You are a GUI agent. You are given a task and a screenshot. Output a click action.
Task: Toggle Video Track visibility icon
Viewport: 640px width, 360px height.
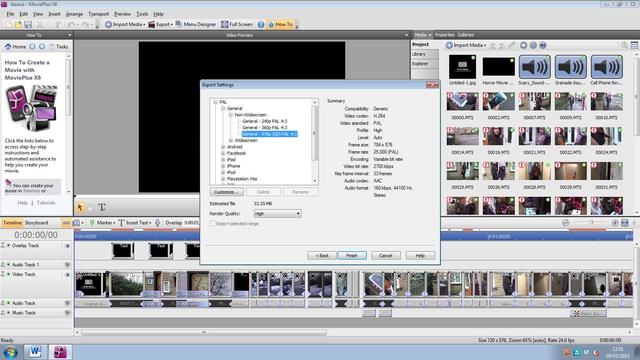67,275
